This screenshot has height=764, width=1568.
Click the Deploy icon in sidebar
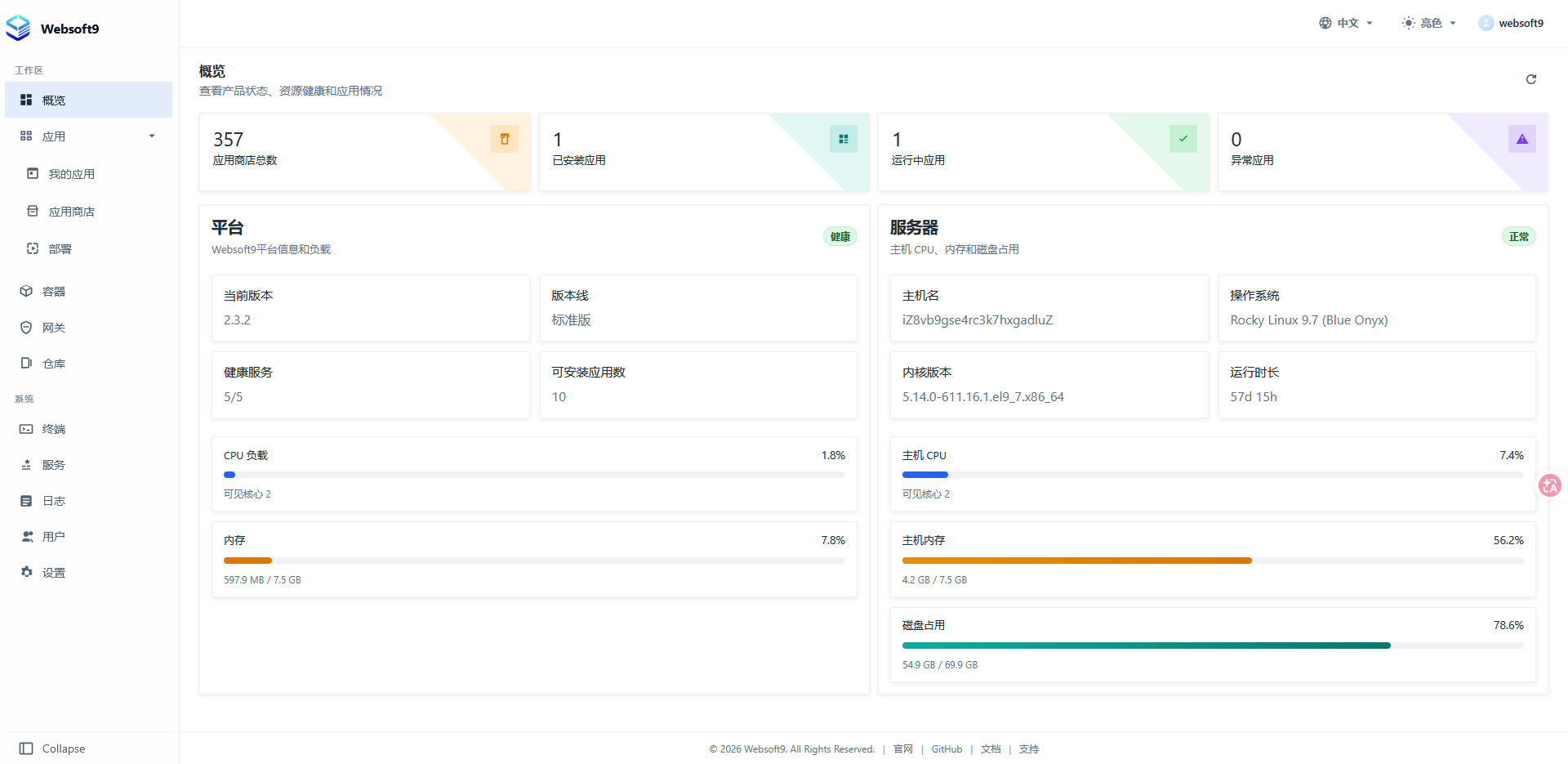33,248
